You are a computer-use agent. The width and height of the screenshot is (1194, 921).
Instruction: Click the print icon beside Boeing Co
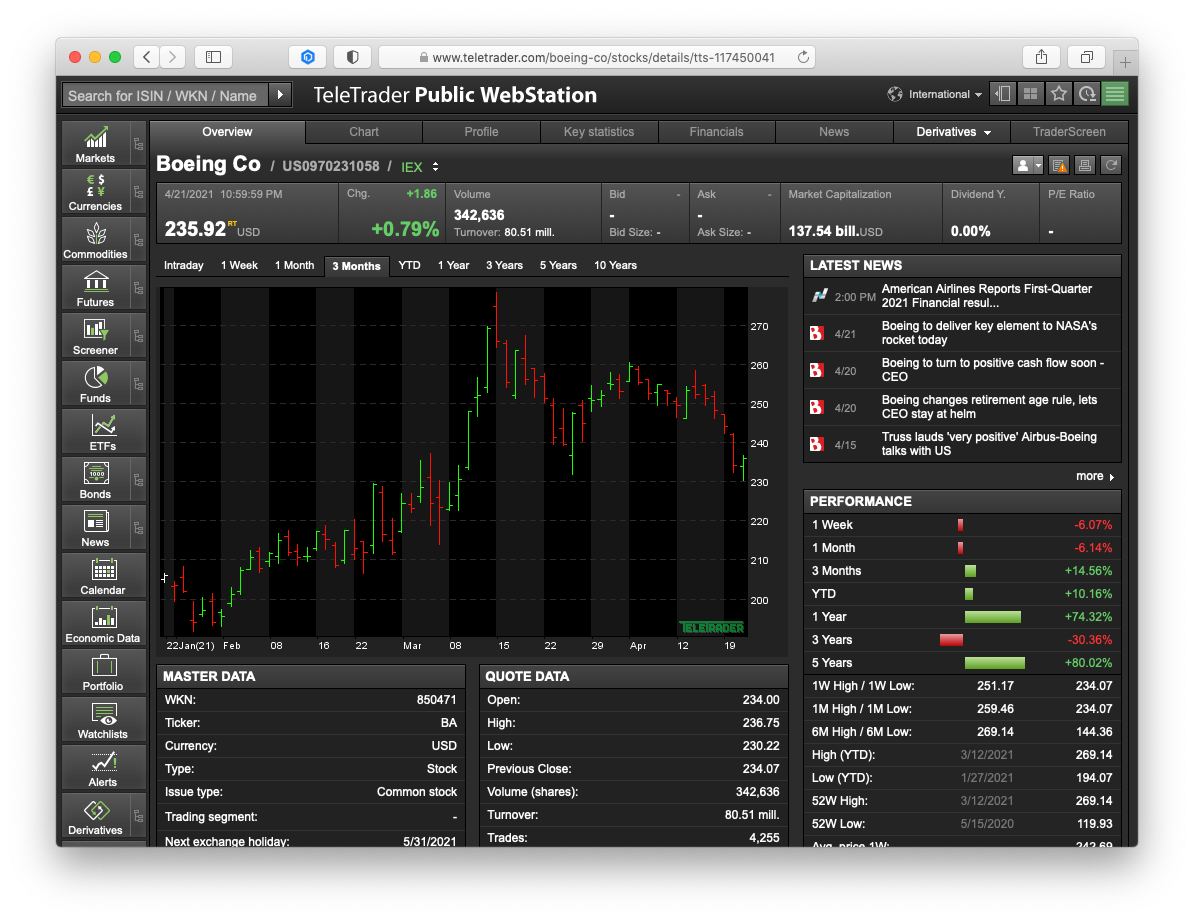point(1085,165)
